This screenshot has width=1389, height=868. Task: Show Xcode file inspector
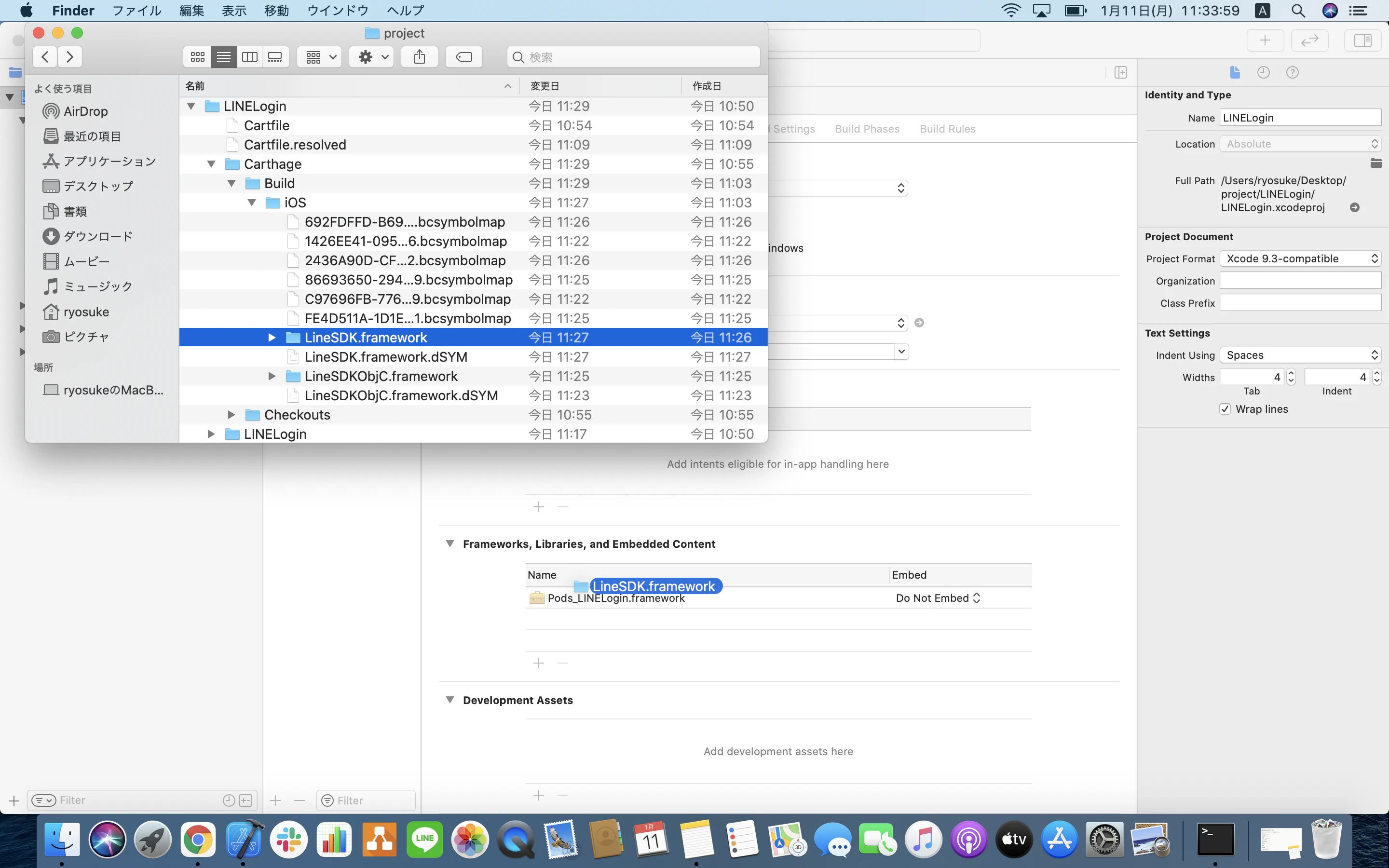click(x=1235, y=72)
